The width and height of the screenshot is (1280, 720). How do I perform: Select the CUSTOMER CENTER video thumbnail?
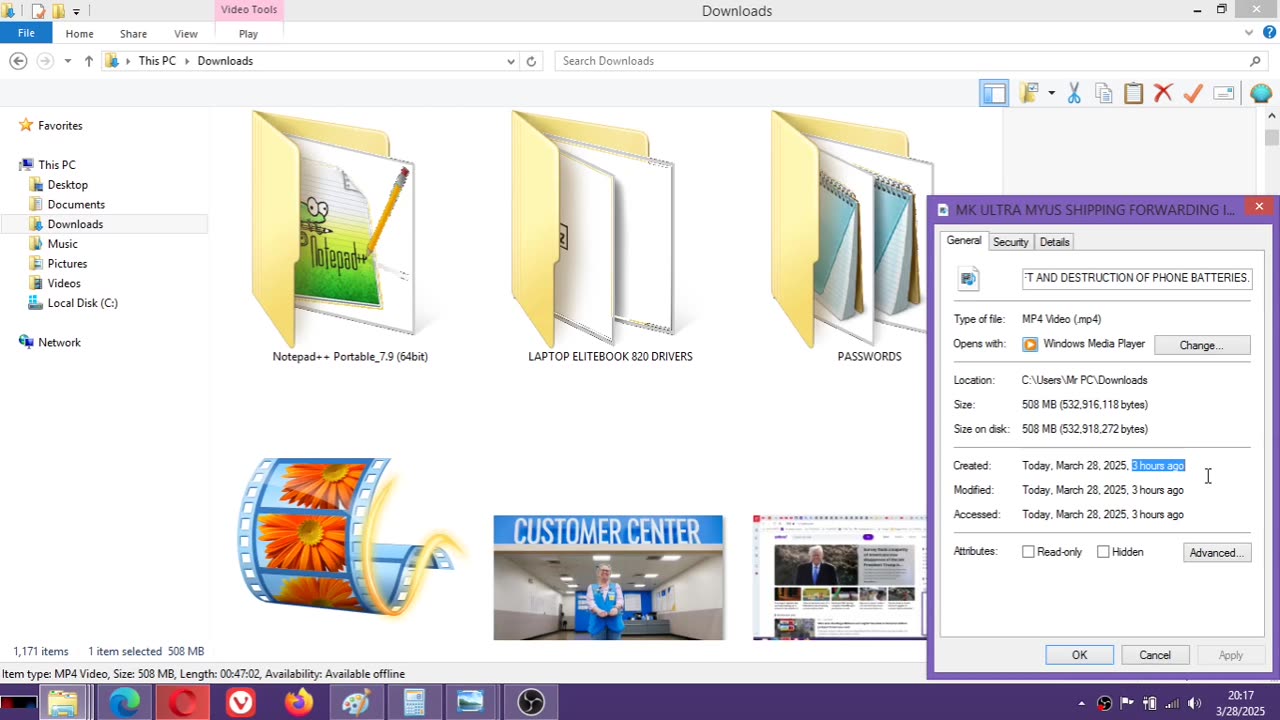(608, 577)
